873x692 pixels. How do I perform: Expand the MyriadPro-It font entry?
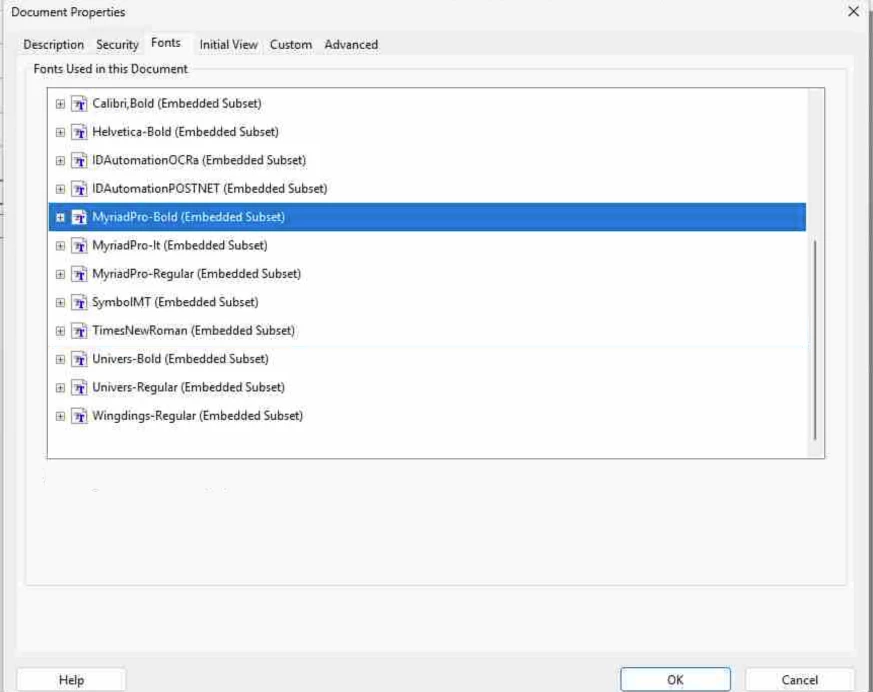coord(60,246)
